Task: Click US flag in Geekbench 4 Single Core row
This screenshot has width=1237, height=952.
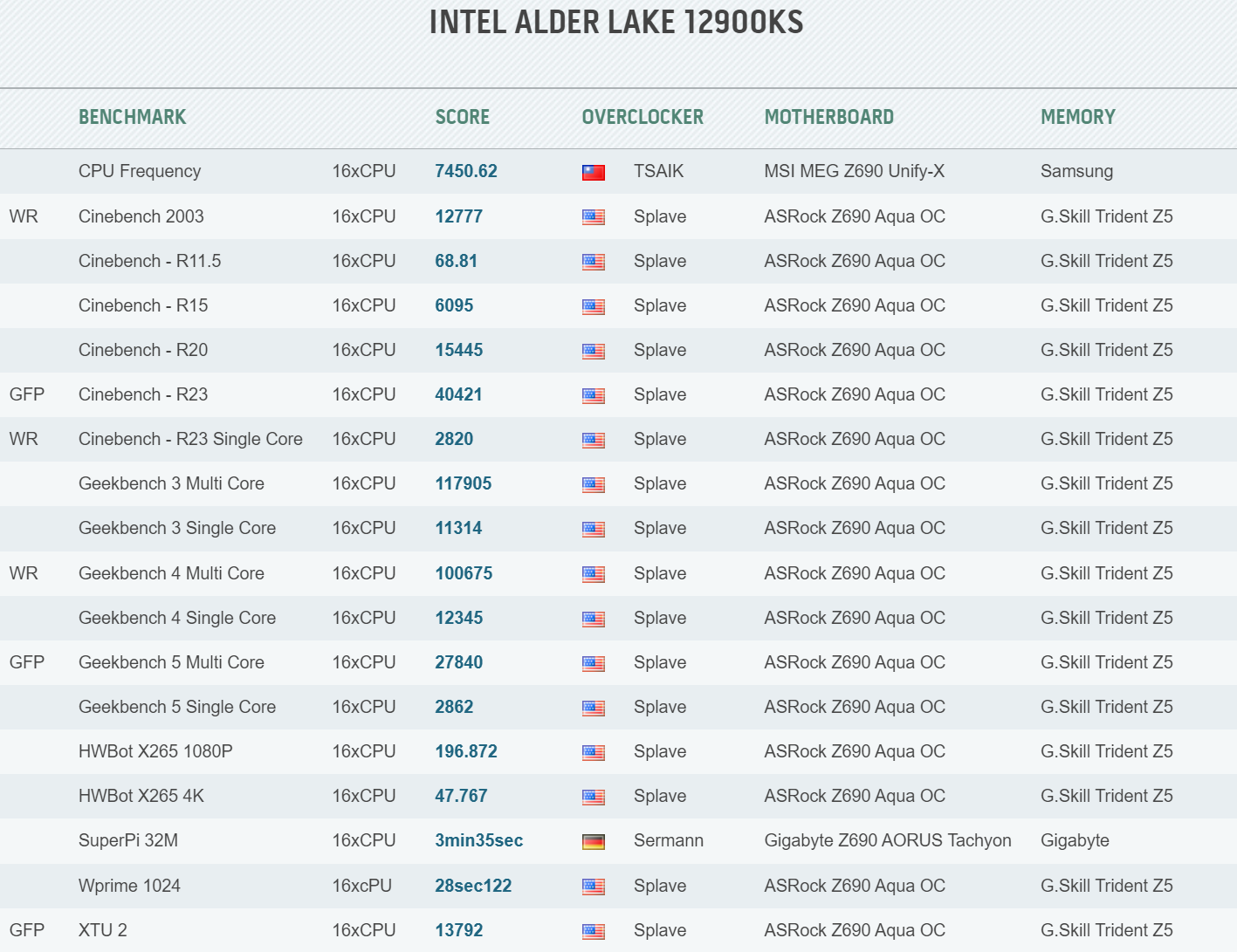Action: point(594,619)
